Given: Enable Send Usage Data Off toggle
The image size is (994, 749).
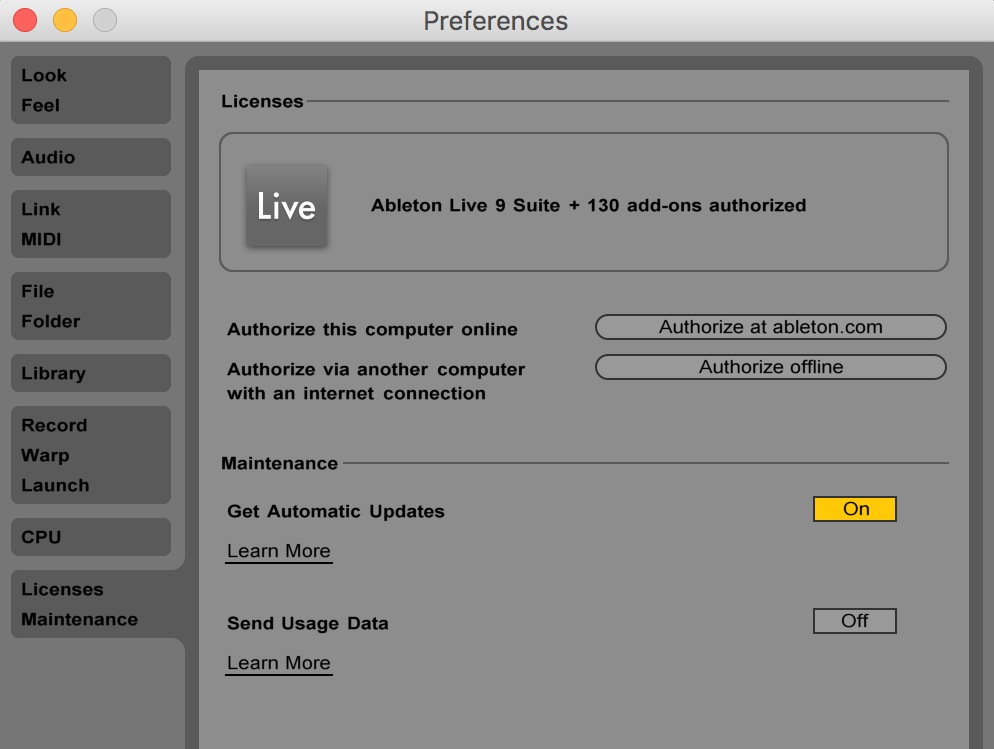Looking at the screenshot, I should 855,621.
